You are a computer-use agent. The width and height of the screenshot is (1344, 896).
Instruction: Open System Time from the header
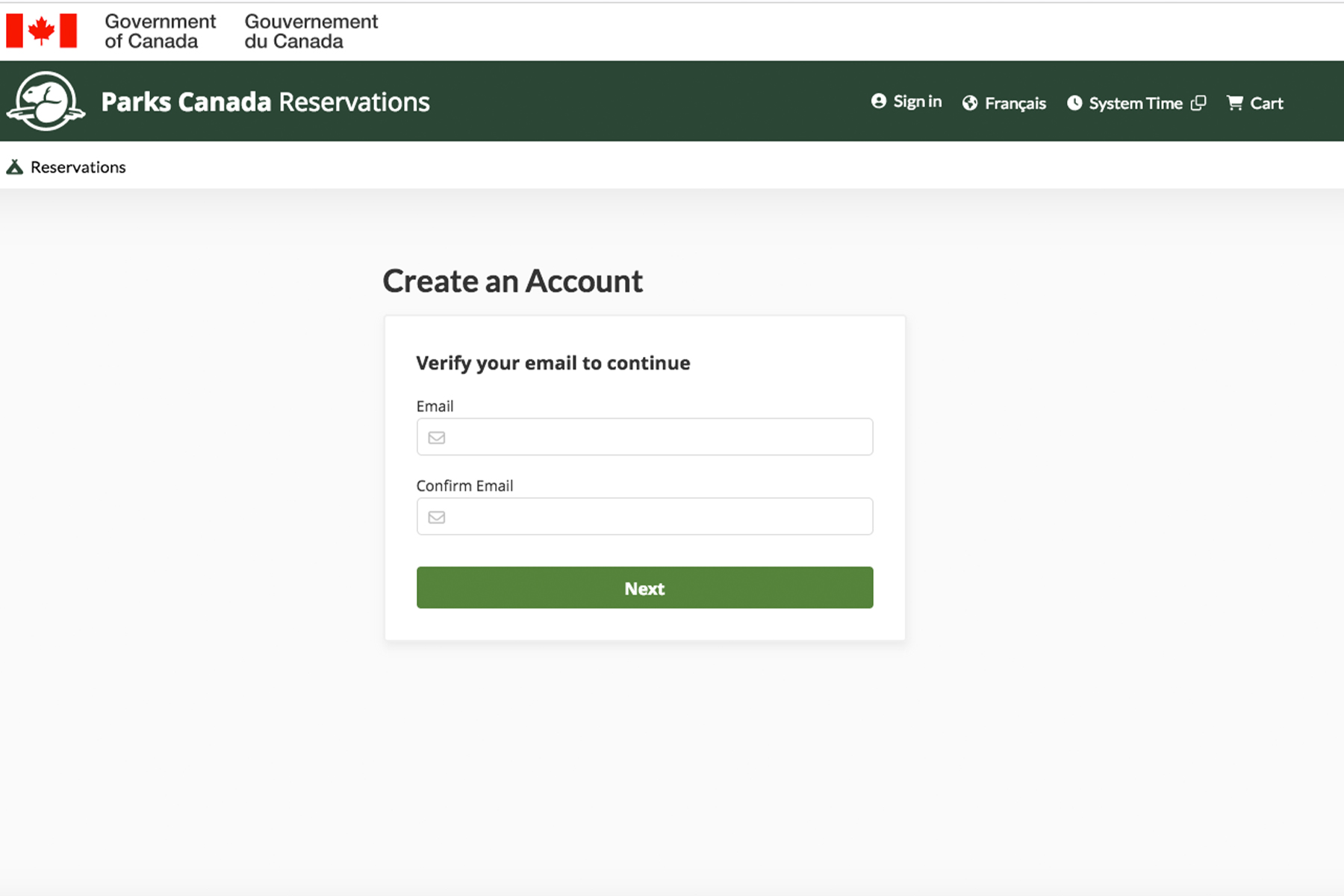(1135, 103)
